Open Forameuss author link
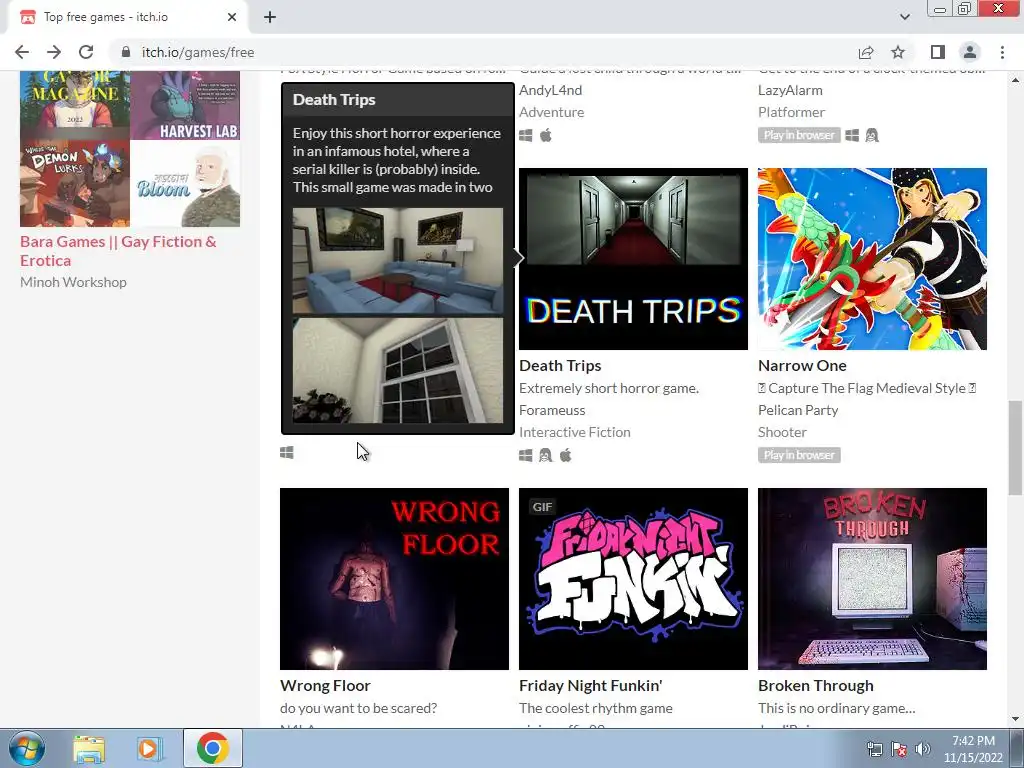The width and height of the screenshot is (1024, 768). pyautogui.click(x=552, y=410)
